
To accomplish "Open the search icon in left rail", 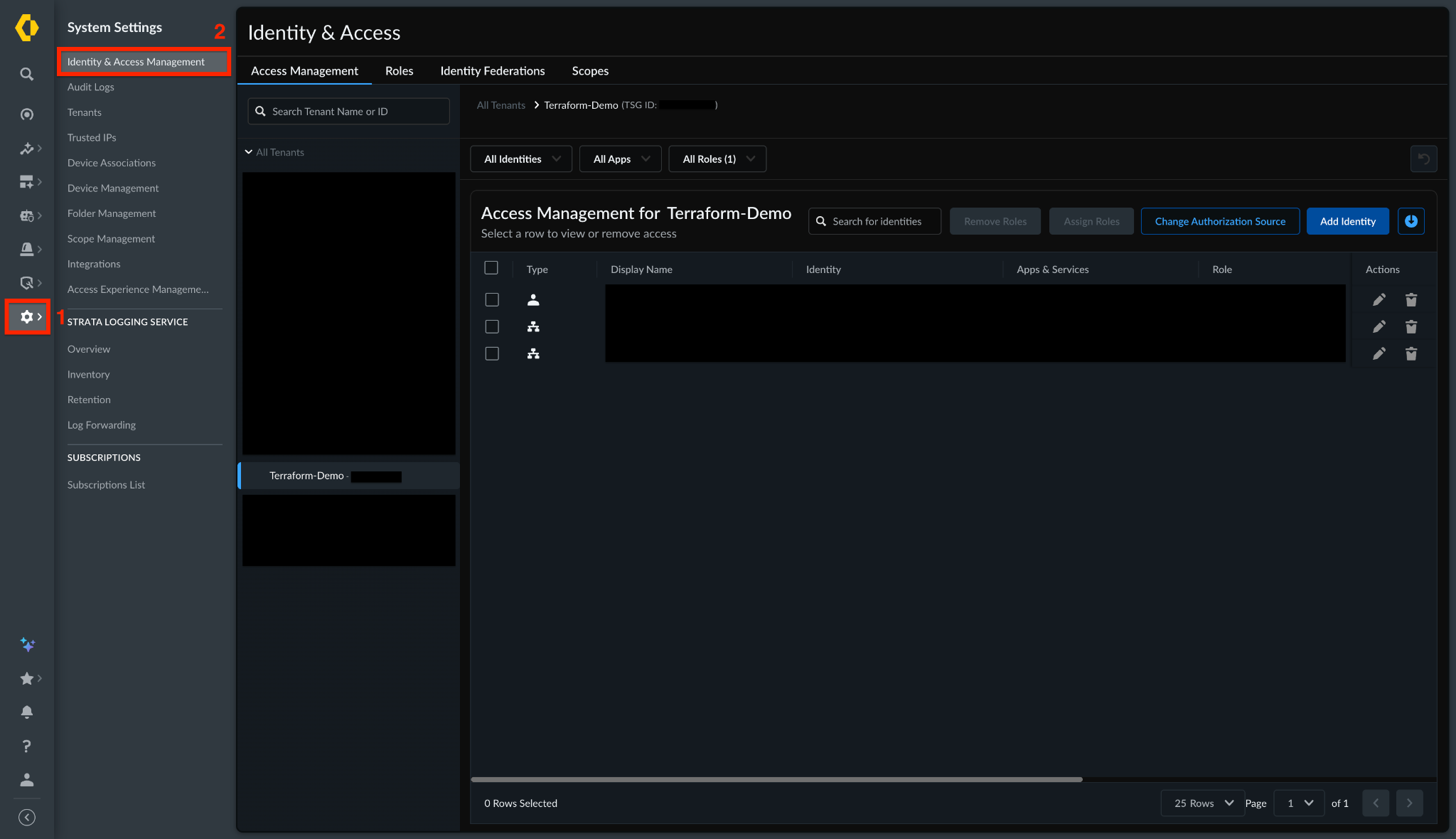I will tap(27, 74).
